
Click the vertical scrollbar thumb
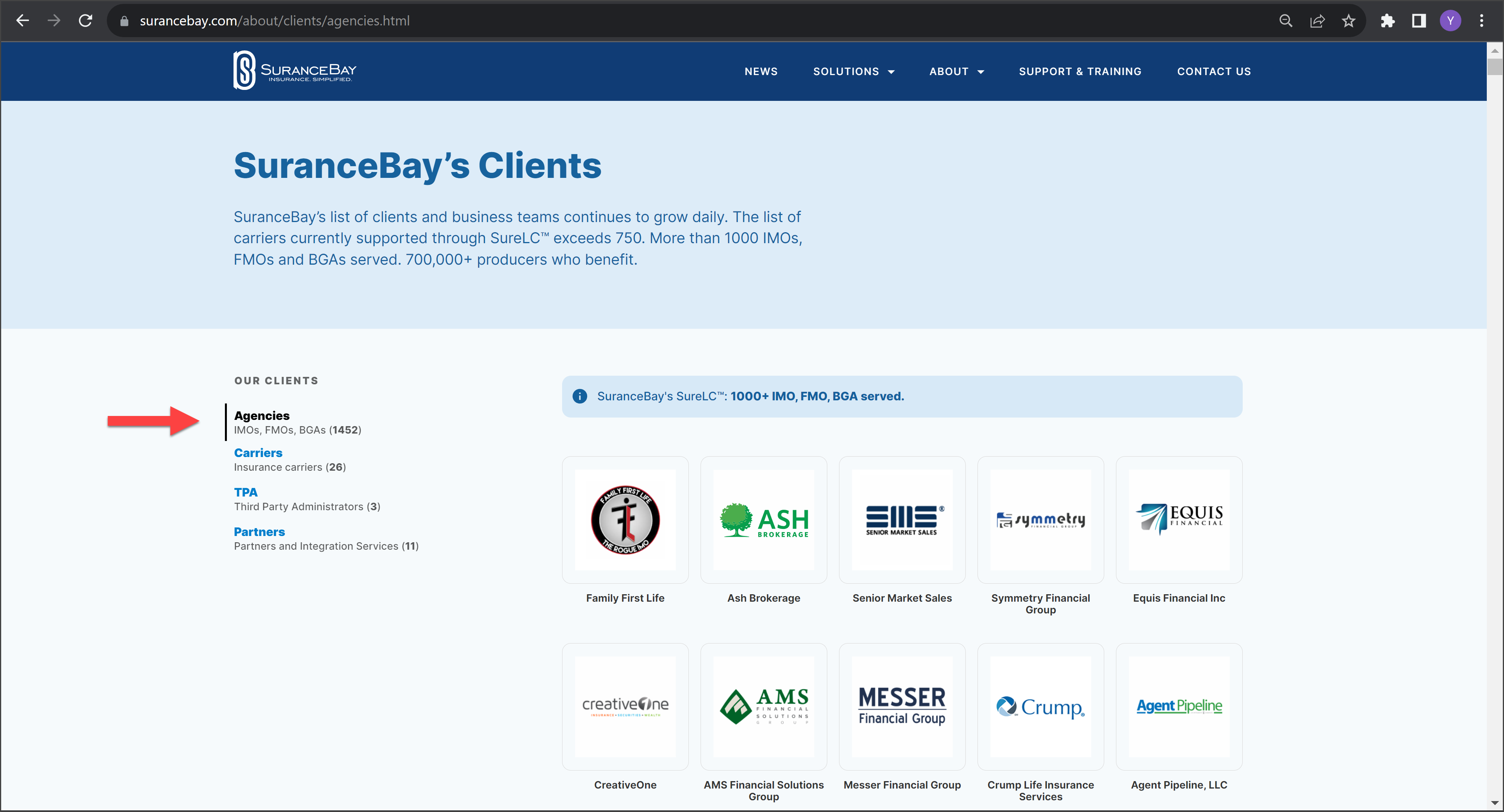(1495, 67)
